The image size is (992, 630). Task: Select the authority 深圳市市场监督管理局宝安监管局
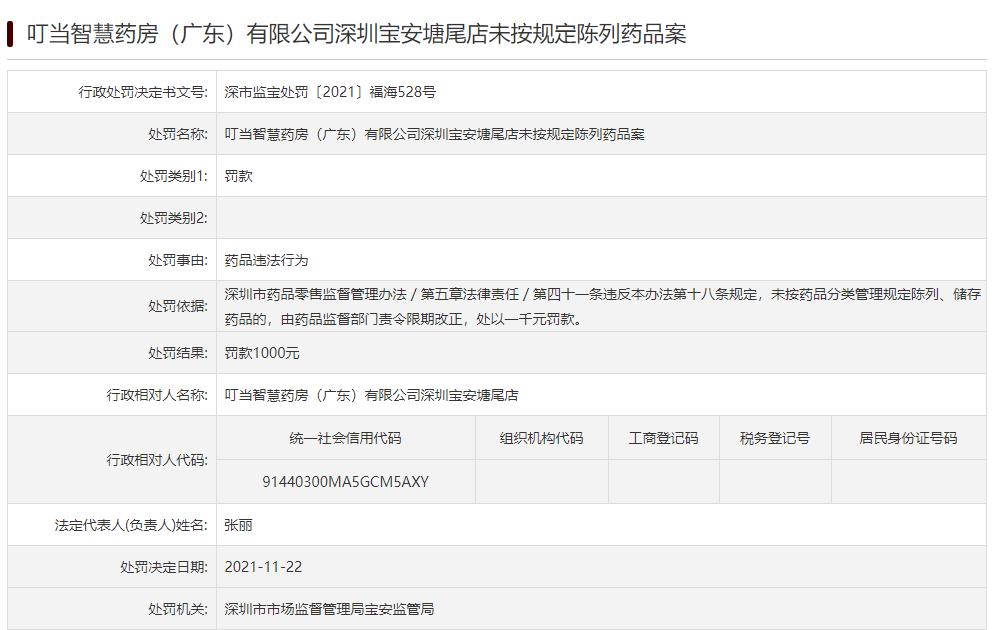pos(330,609)
